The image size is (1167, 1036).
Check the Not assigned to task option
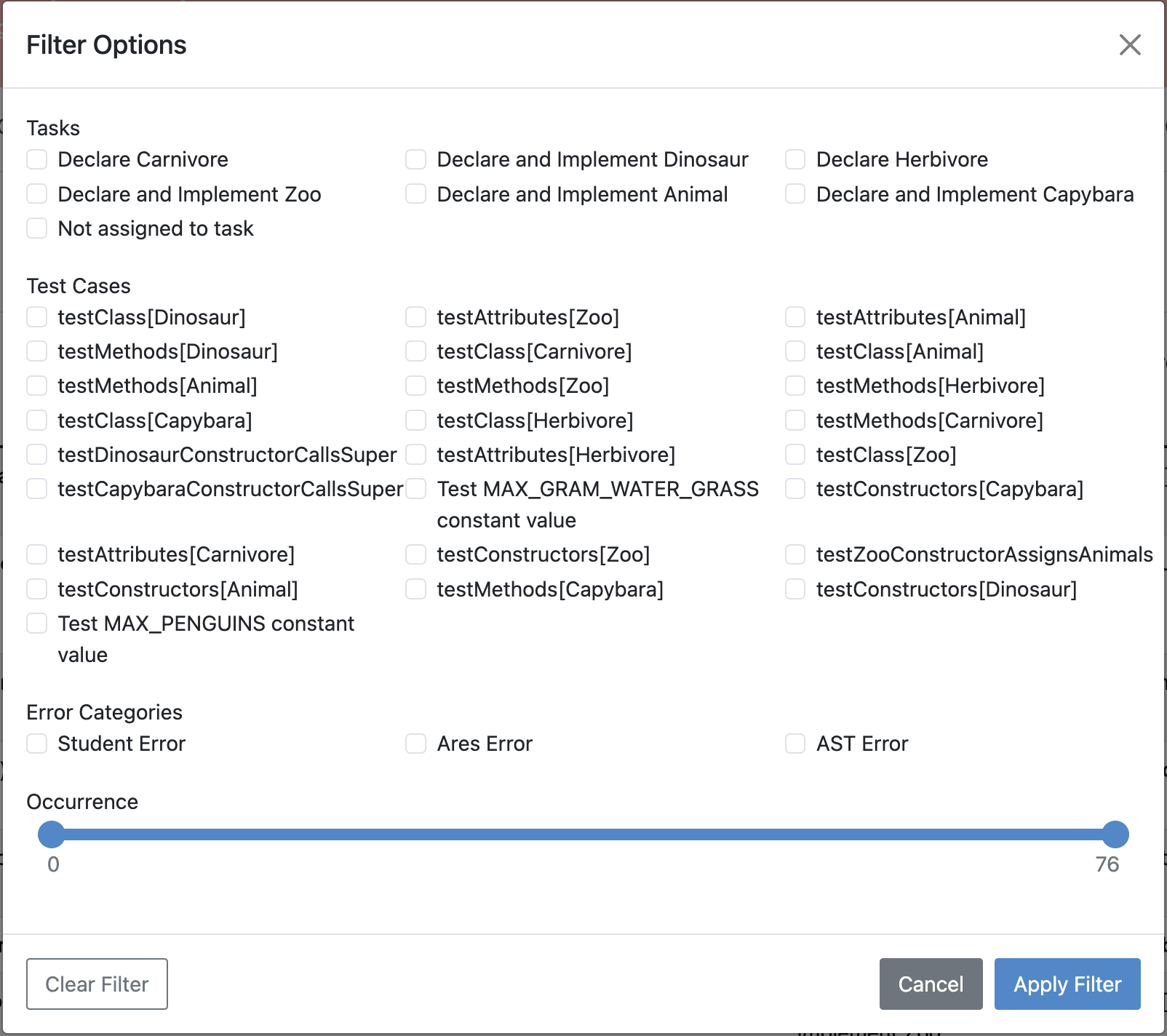click(x=36, y=228)
